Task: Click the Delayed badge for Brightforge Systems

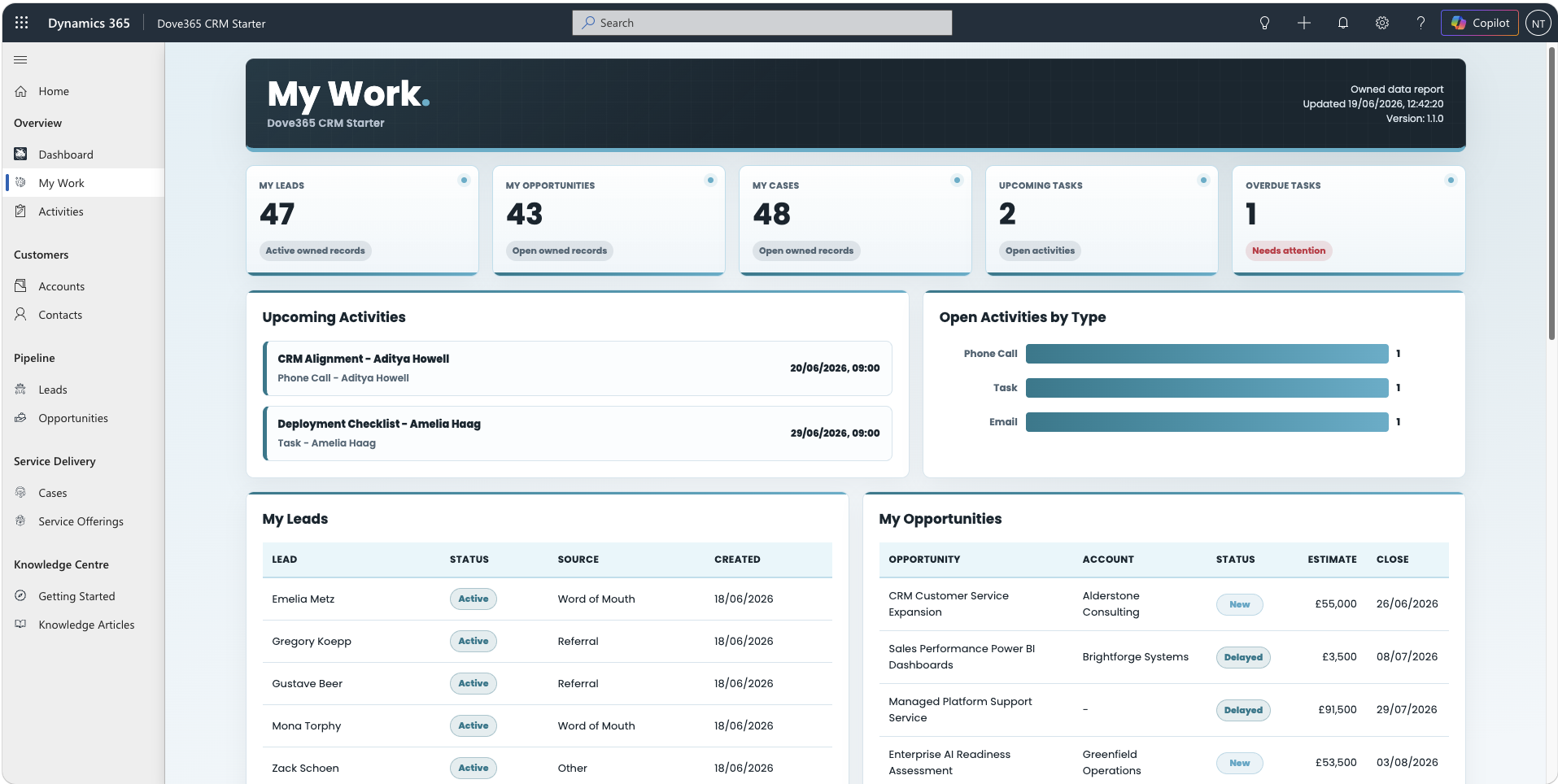Action: 1243,657
